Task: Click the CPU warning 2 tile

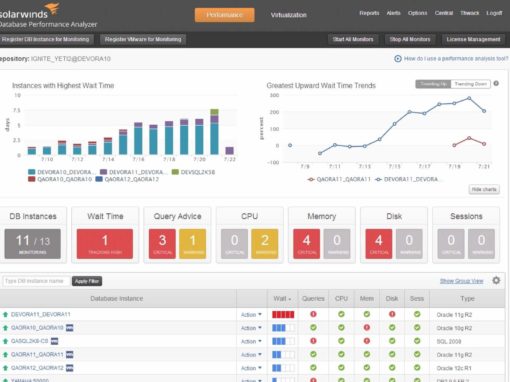Action: point(265,244)
